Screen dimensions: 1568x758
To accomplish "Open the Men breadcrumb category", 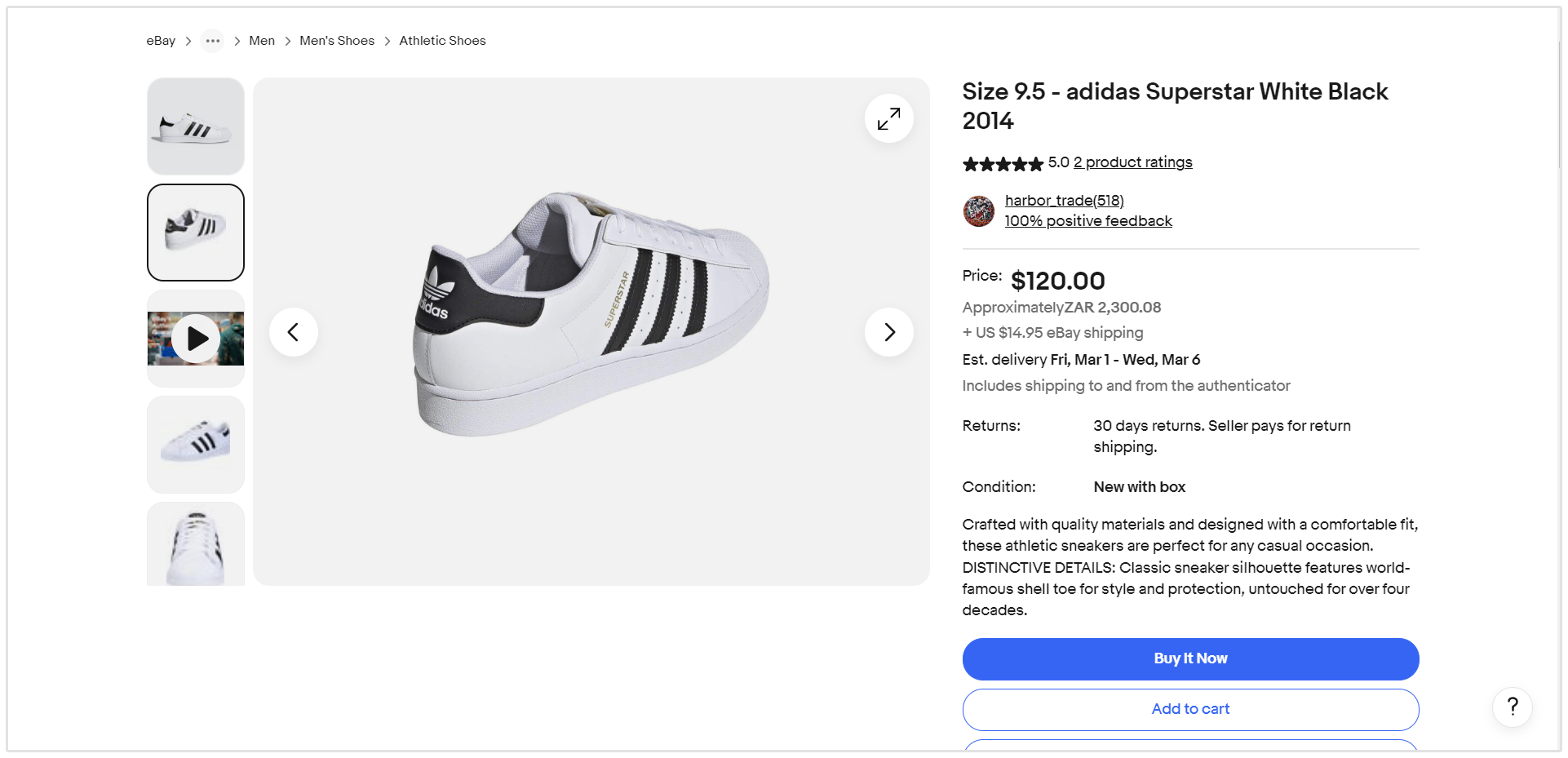I will (x=262, y=41).
